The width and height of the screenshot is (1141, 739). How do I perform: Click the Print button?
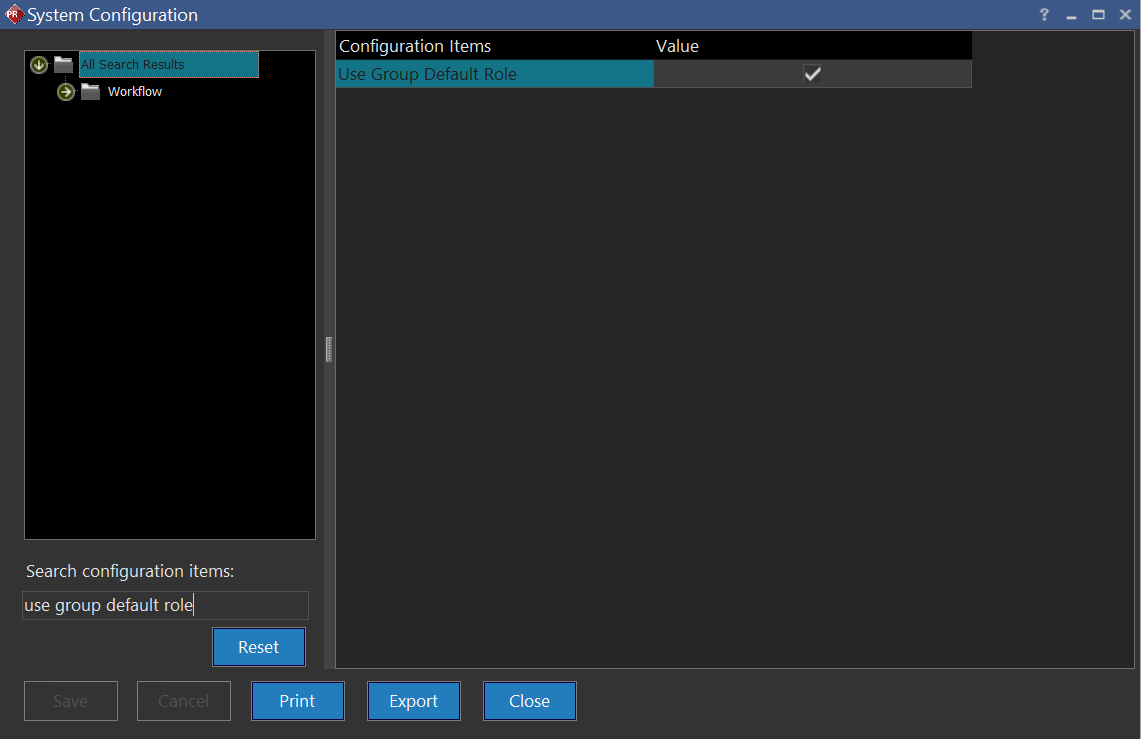[x=297, y=701]
